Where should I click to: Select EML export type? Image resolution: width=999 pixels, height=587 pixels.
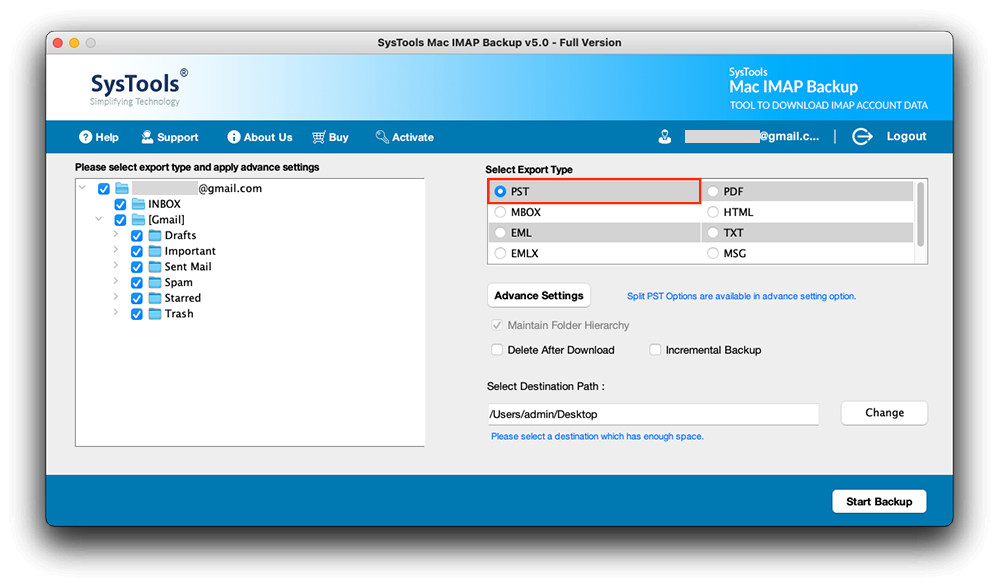(501, 233)
